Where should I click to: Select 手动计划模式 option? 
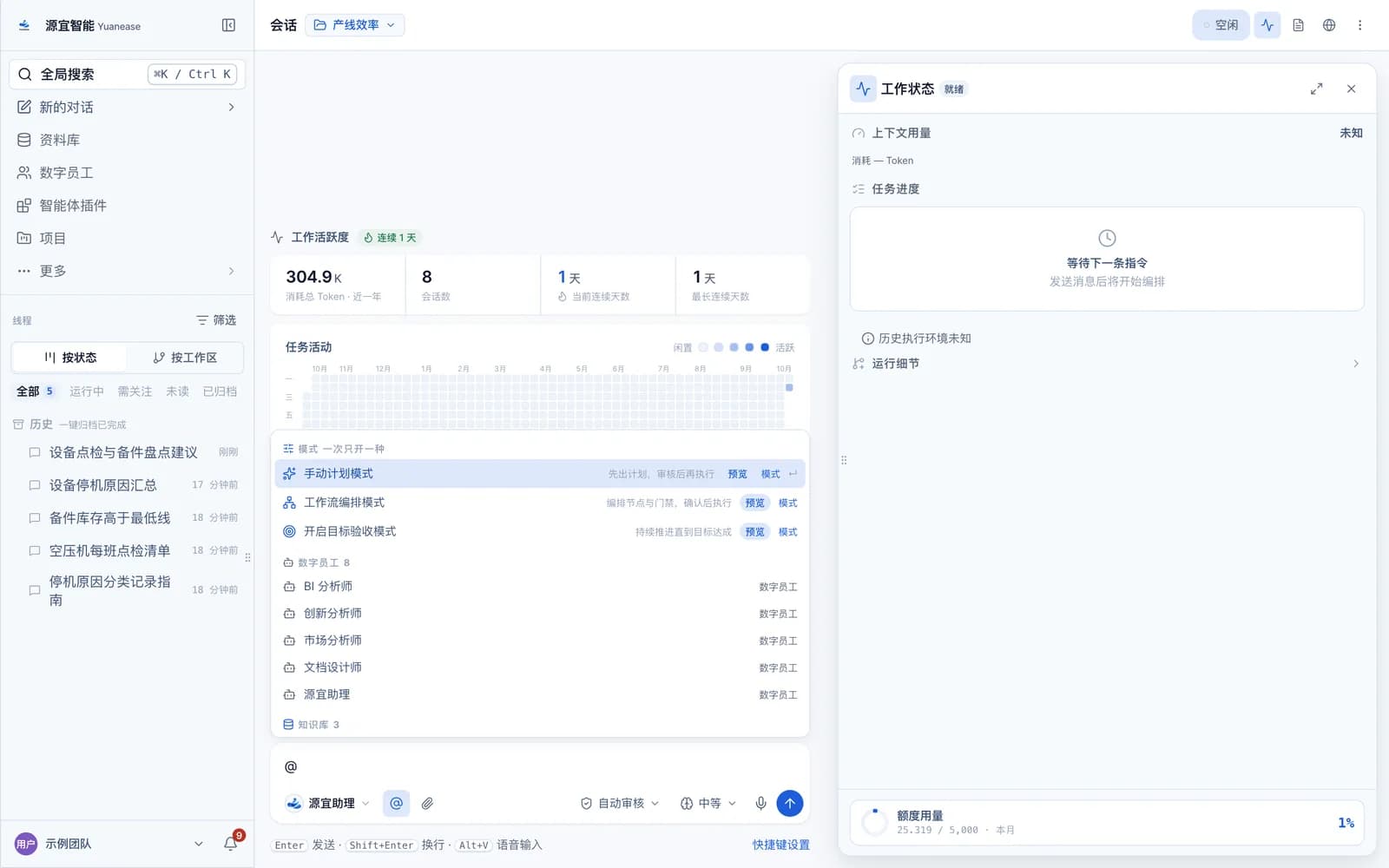coord(540,474)
